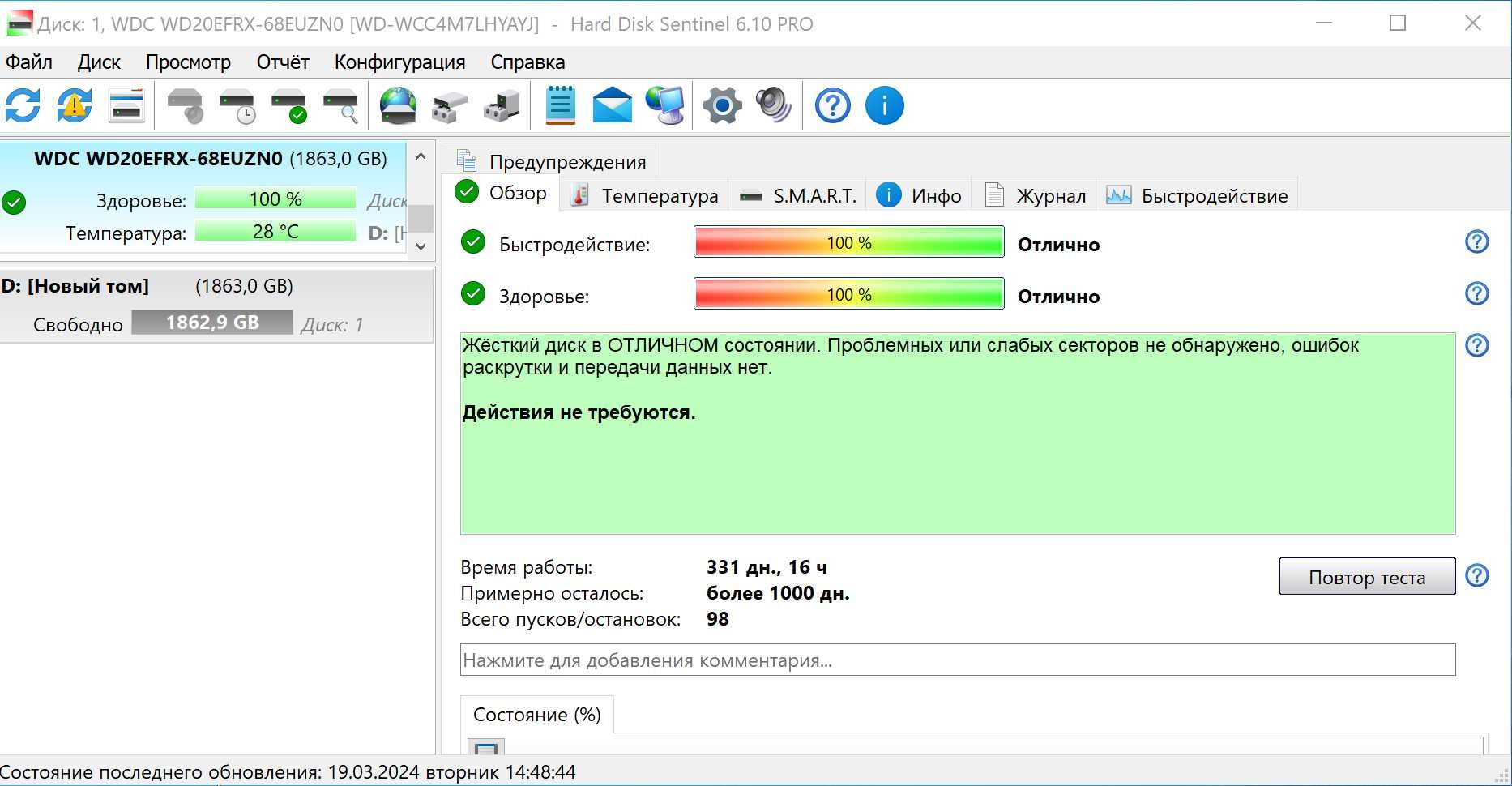Open the Конфигурация menu
Image resolution: width=1512 pixels, height=786 pixels.
[399, 62]
